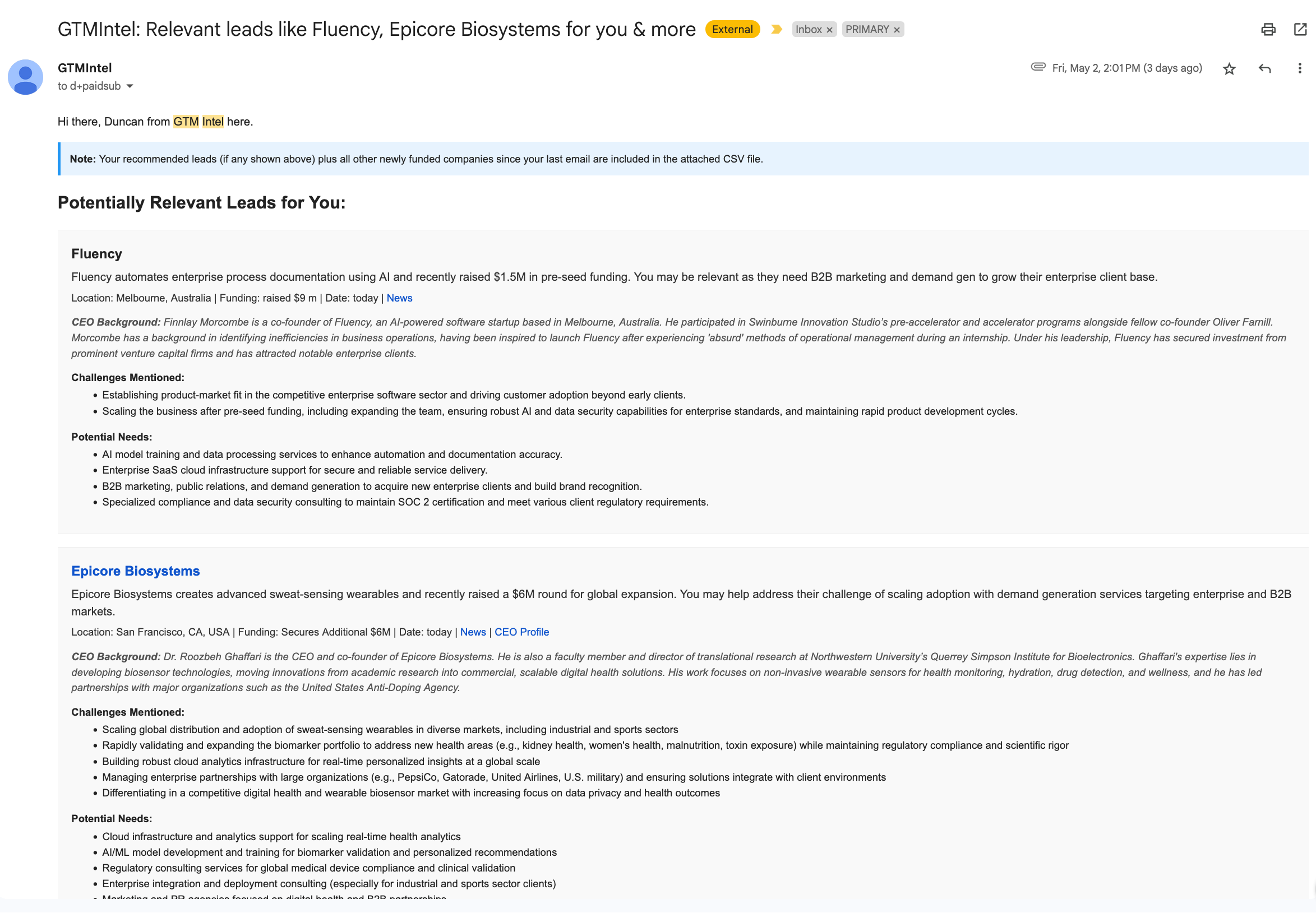Remove the PRIMARY label
The height and width of the screenshot is (913, 1316).
coord(897,30)
